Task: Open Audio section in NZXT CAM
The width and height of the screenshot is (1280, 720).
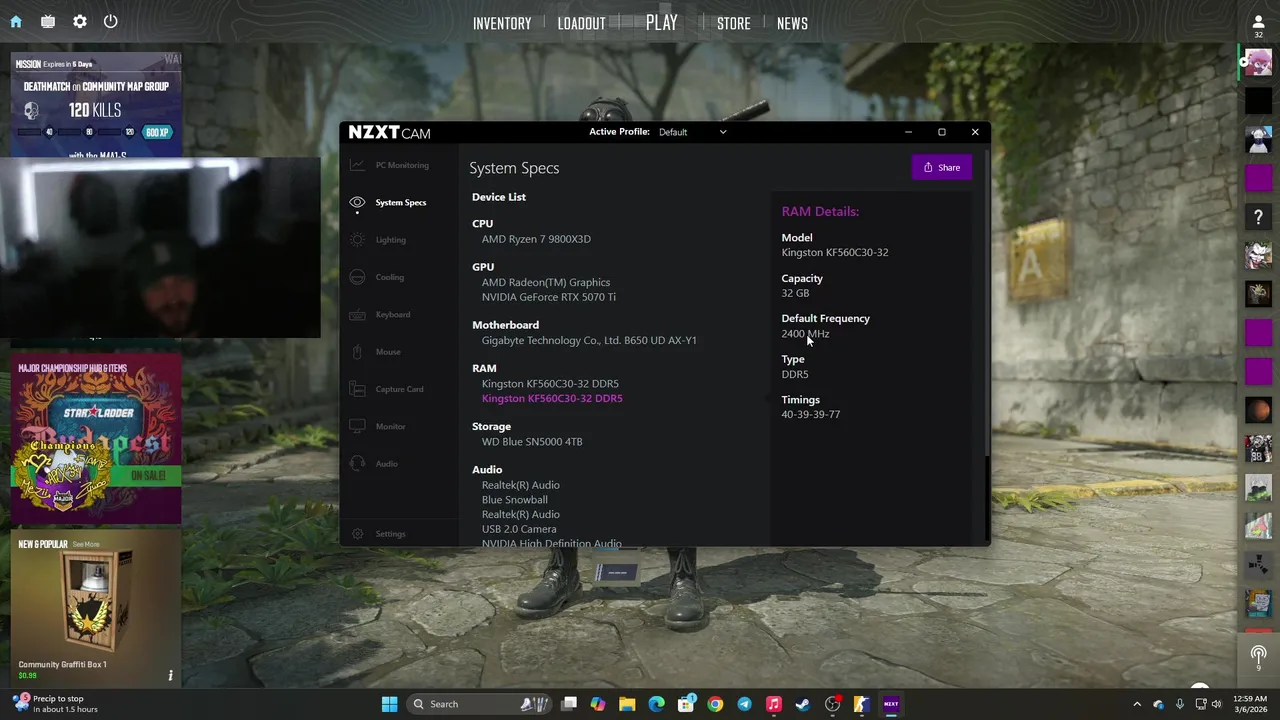Action: coord(386,464)
